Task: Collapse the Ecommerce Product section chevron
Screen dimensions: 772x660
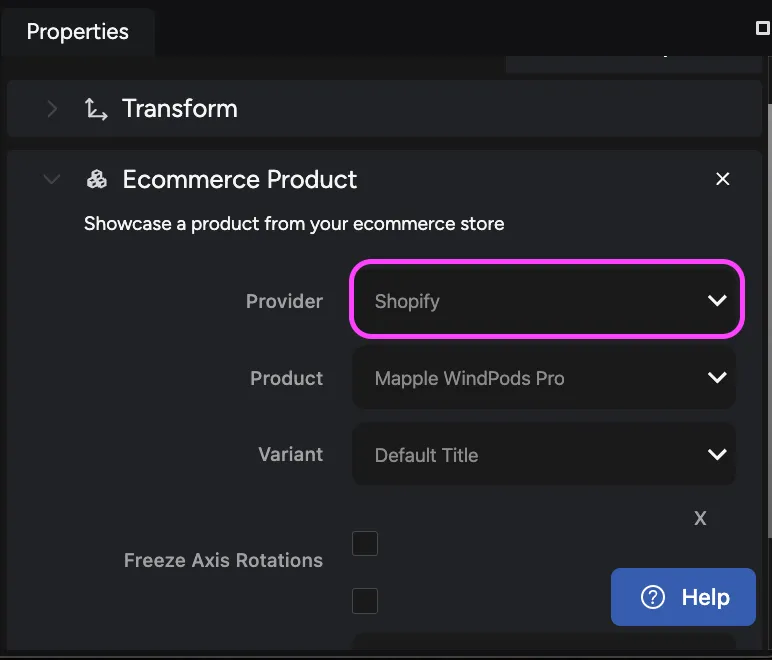Action: coord(52,180)
